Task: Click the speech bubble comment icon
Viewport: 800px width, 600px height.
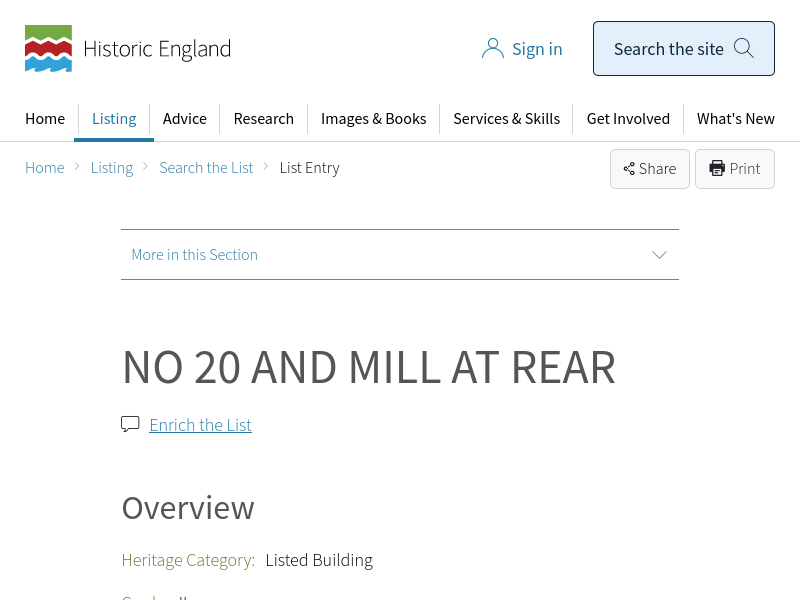Action: pos(130,424)
